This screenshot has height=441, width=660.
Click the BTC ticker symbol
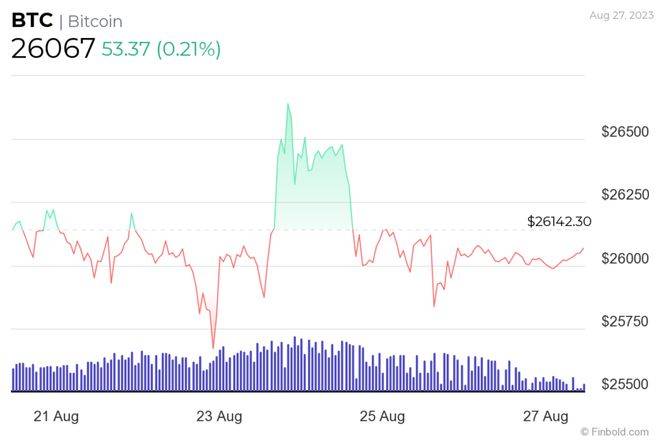32,19
